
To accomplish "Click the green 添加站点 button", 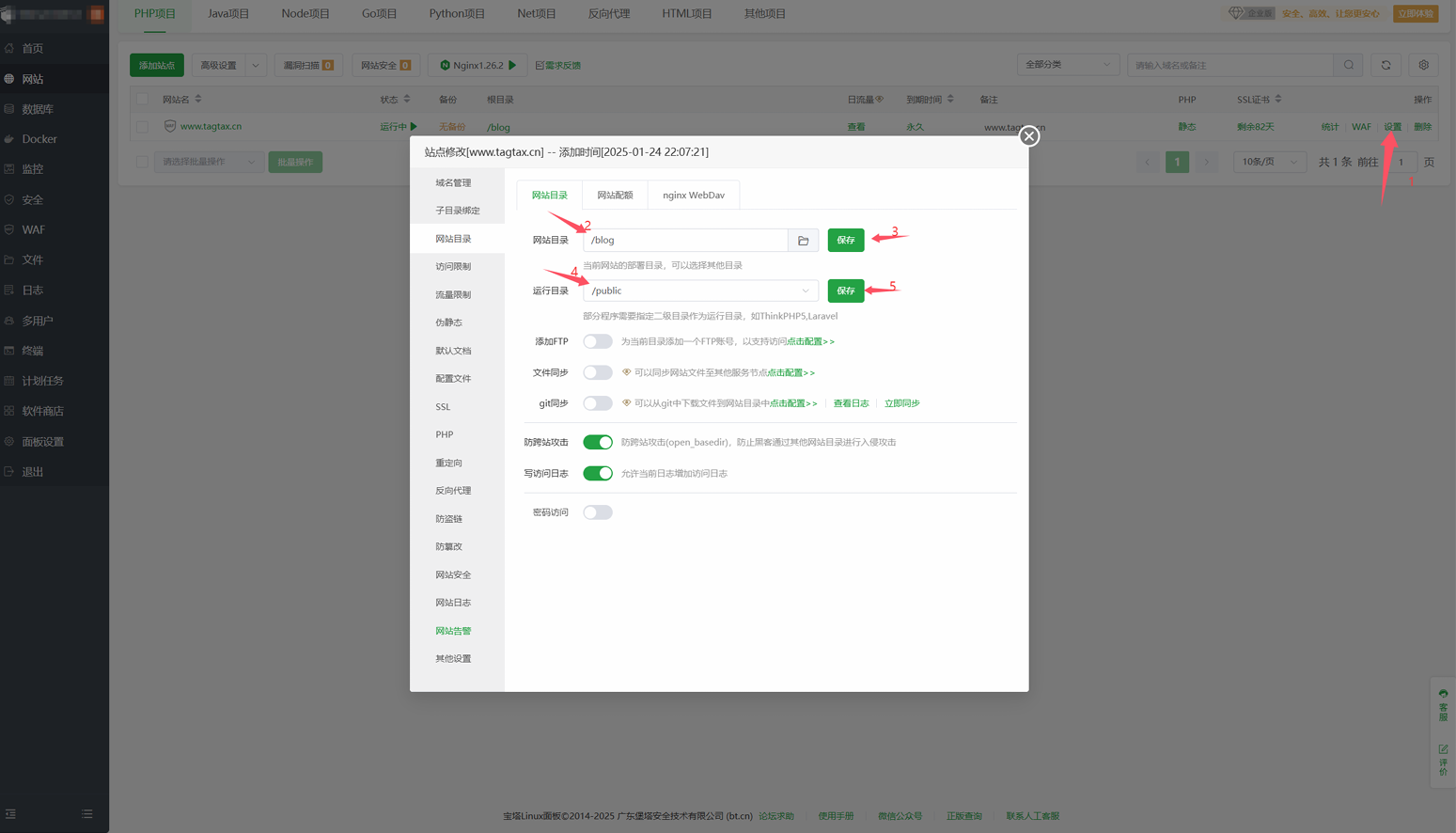I will 157,65.
